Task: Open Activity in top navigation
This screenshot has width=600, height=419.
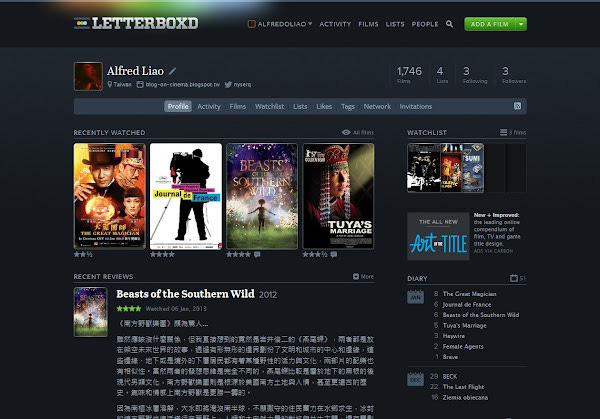Action: pyautogui.click(x=335, y=24)
